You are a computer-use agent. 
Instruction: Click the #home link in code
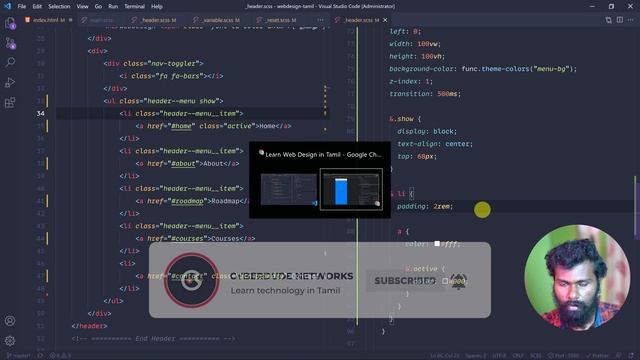pyautogui.click(x=182, y=126)
